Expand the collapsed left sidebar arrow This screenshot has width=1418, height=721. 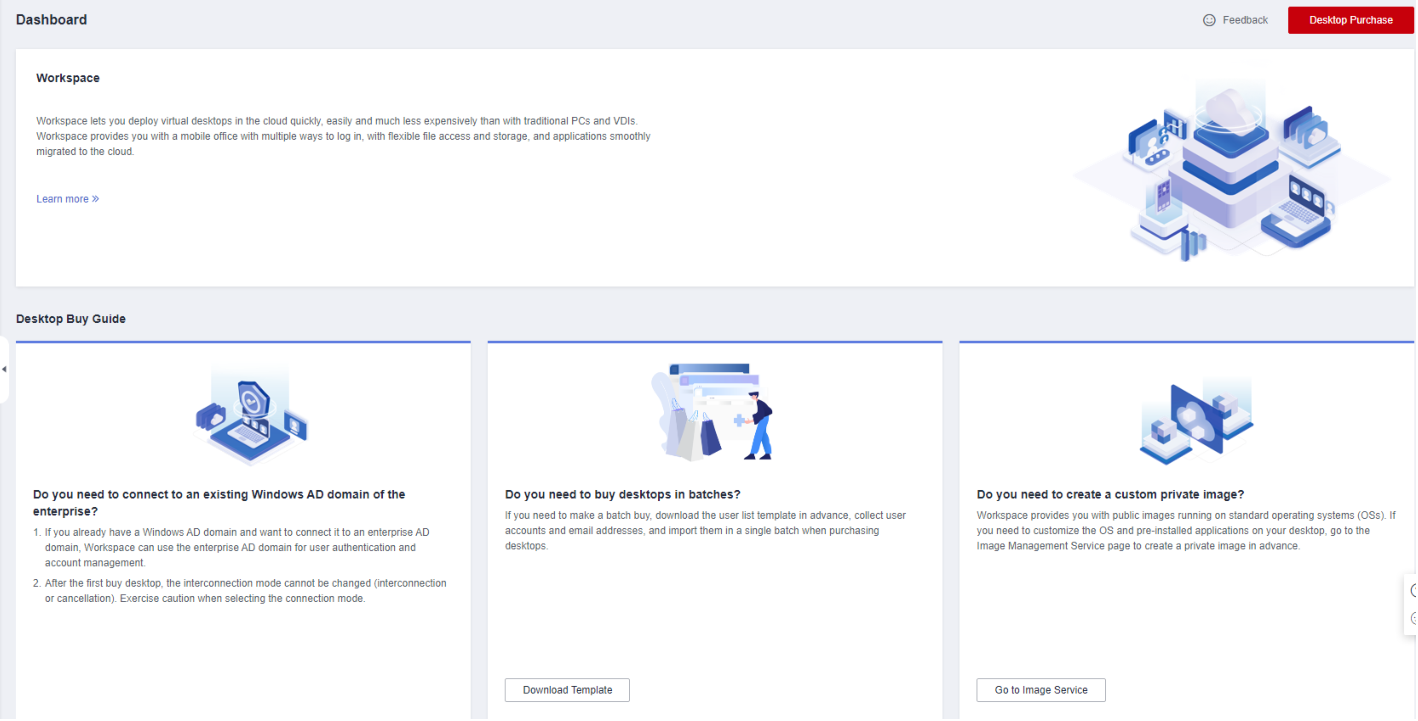(4, 369)
